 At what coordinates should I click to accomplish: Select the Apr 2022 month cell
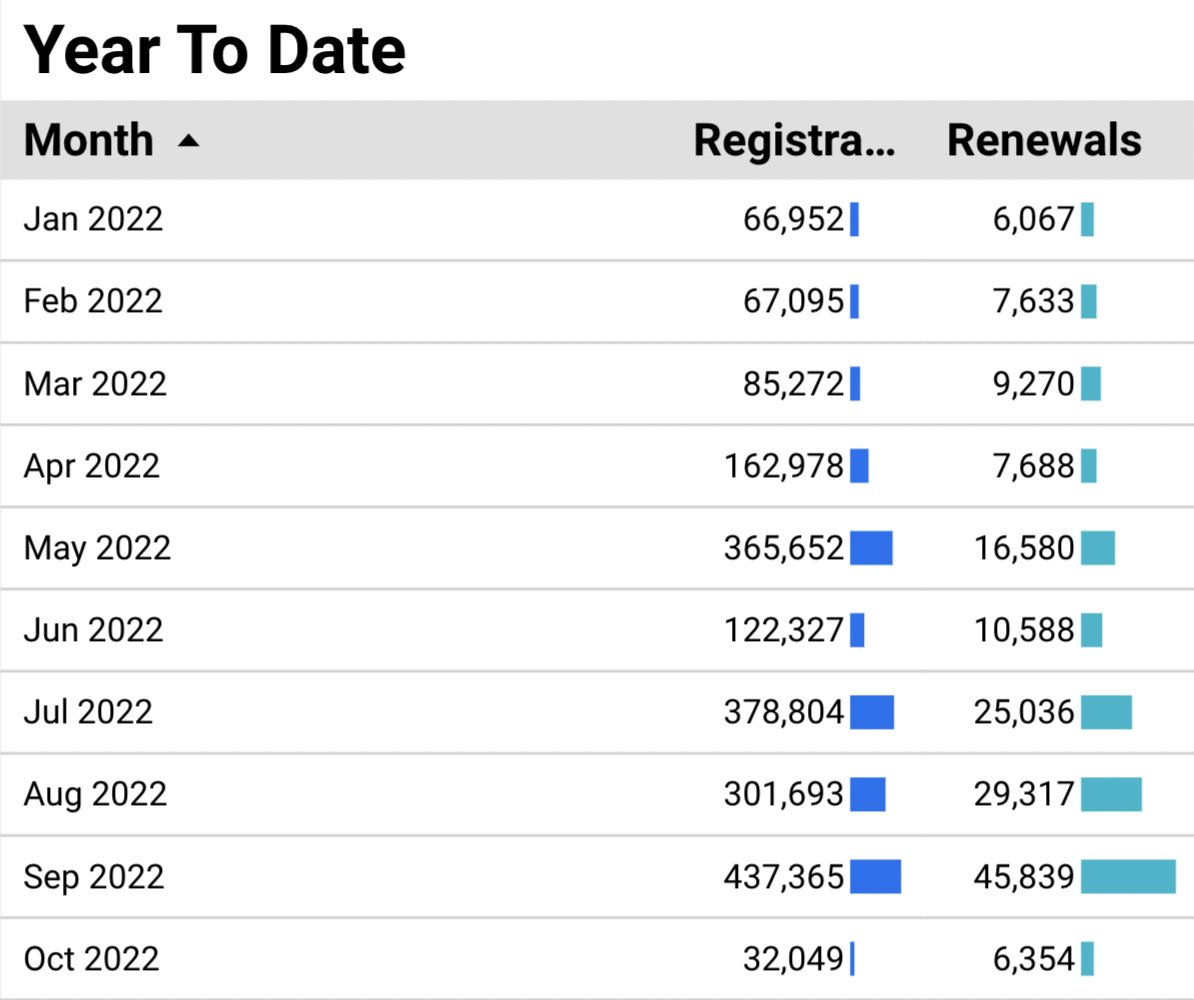[x=92, y=466]
